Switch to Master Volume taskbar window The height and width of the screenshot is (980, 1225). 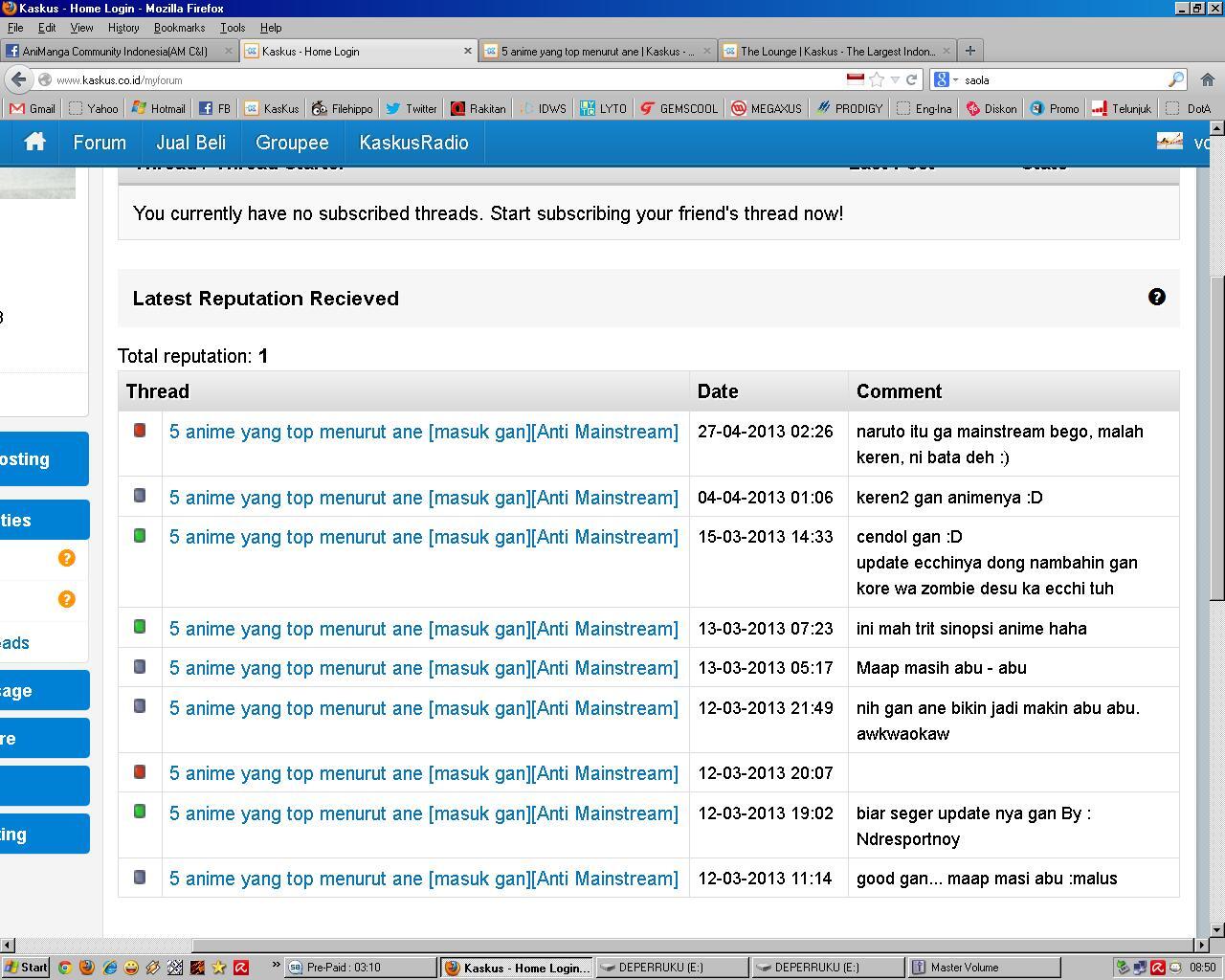pyautogui.click(x=983, y=968)
